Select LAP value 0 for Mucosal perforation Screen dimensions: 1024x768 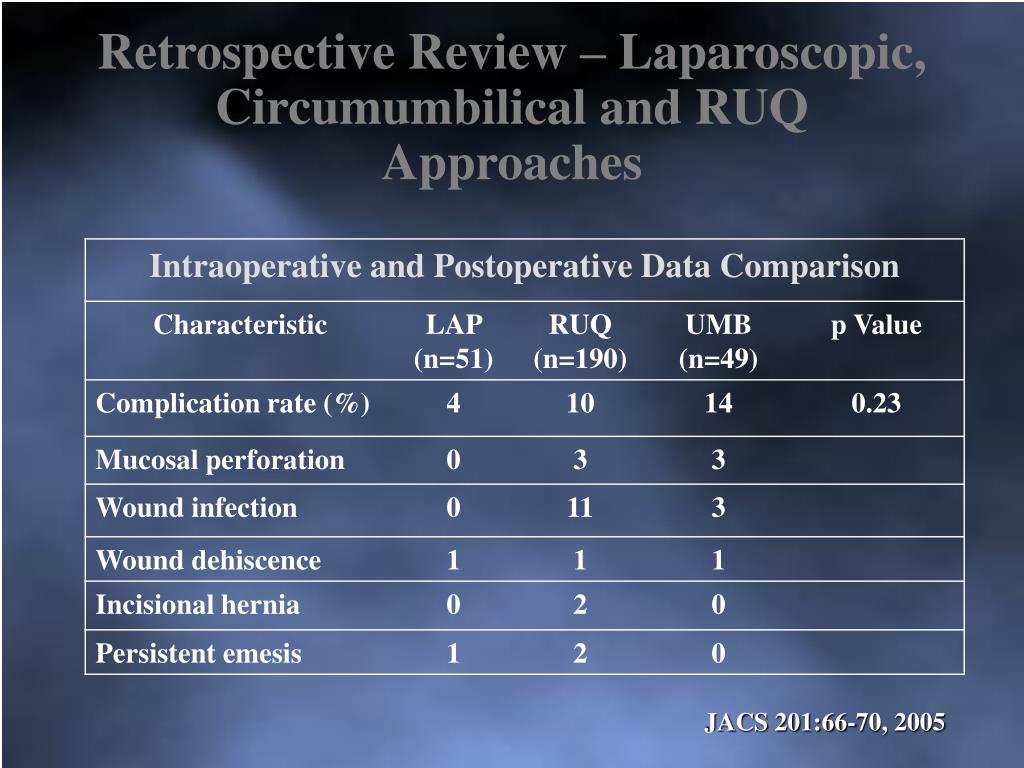coord(453,460)
